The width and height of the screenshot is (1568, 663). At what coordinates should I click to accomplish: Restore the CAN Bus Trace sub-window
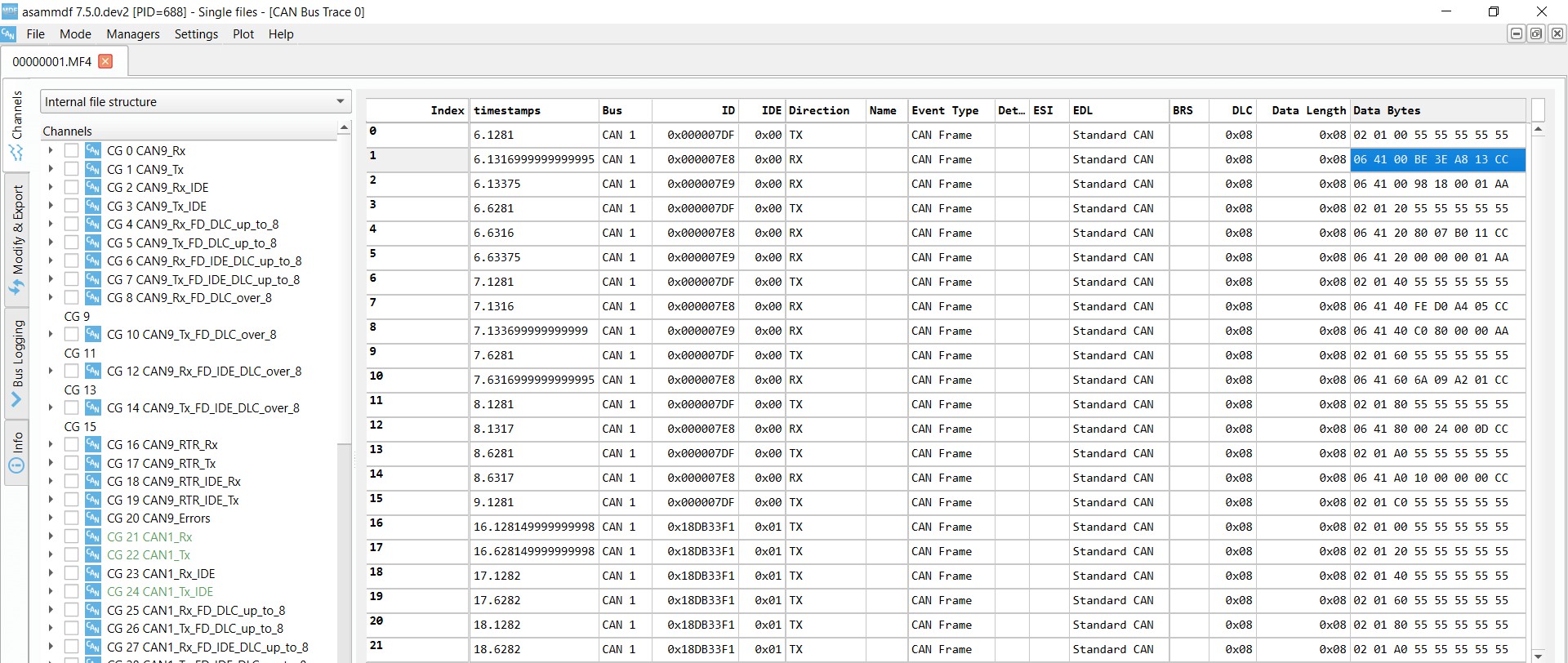[x=1536, y=33]
